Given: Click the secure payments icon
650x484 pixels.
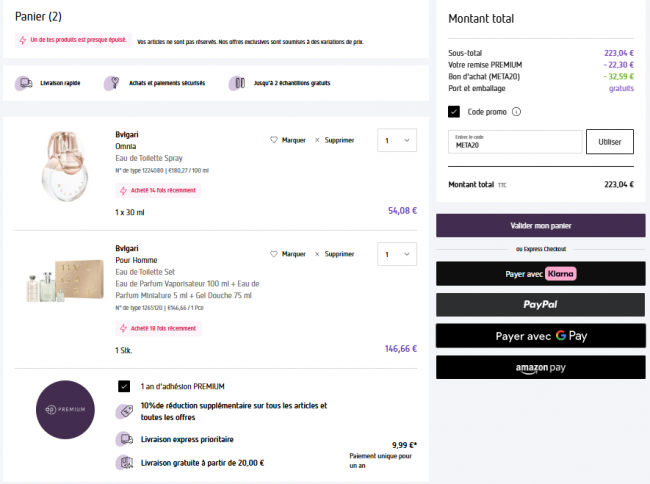Looking at the screenshot, I should 112,83.
